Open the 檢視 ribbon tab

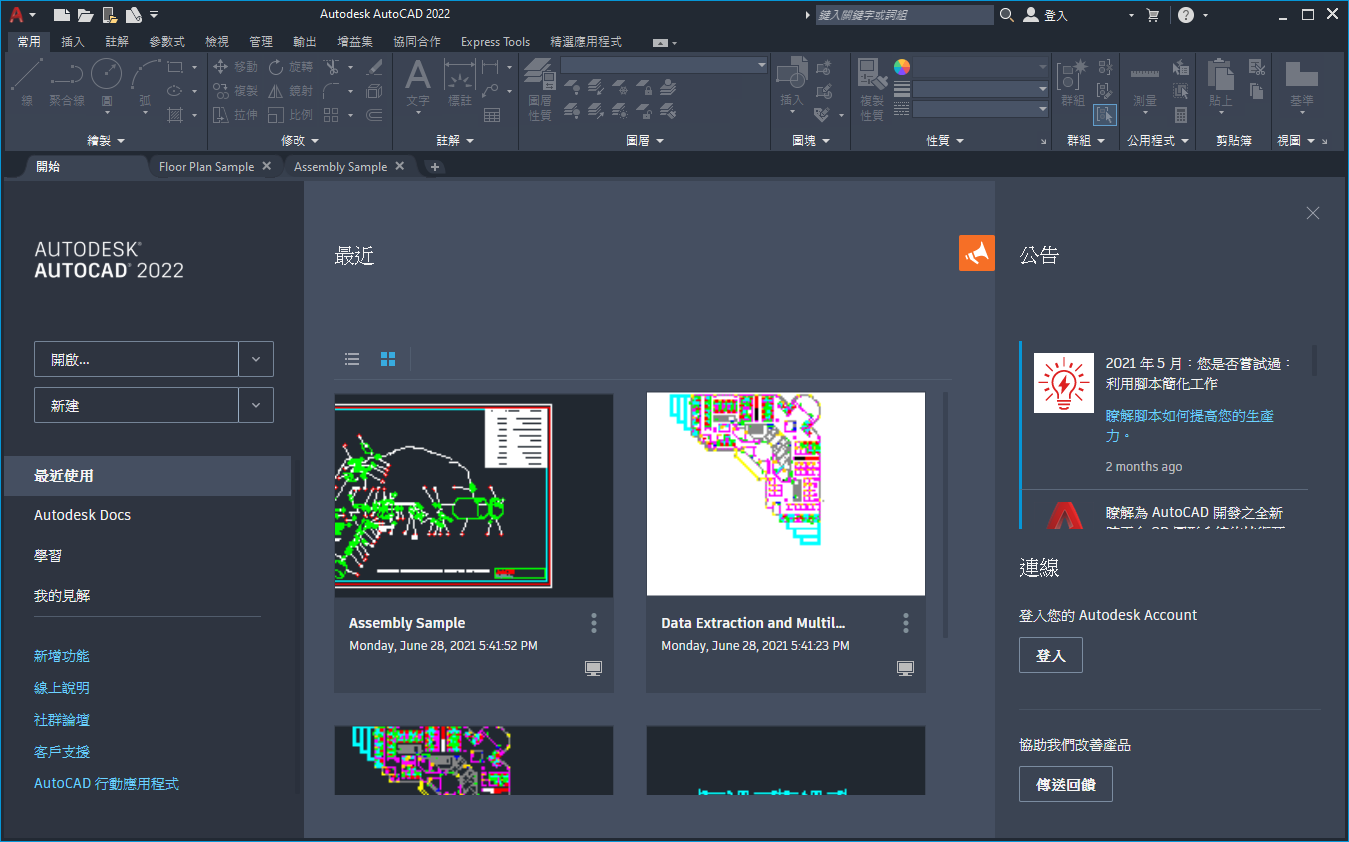tap(217, 42)
